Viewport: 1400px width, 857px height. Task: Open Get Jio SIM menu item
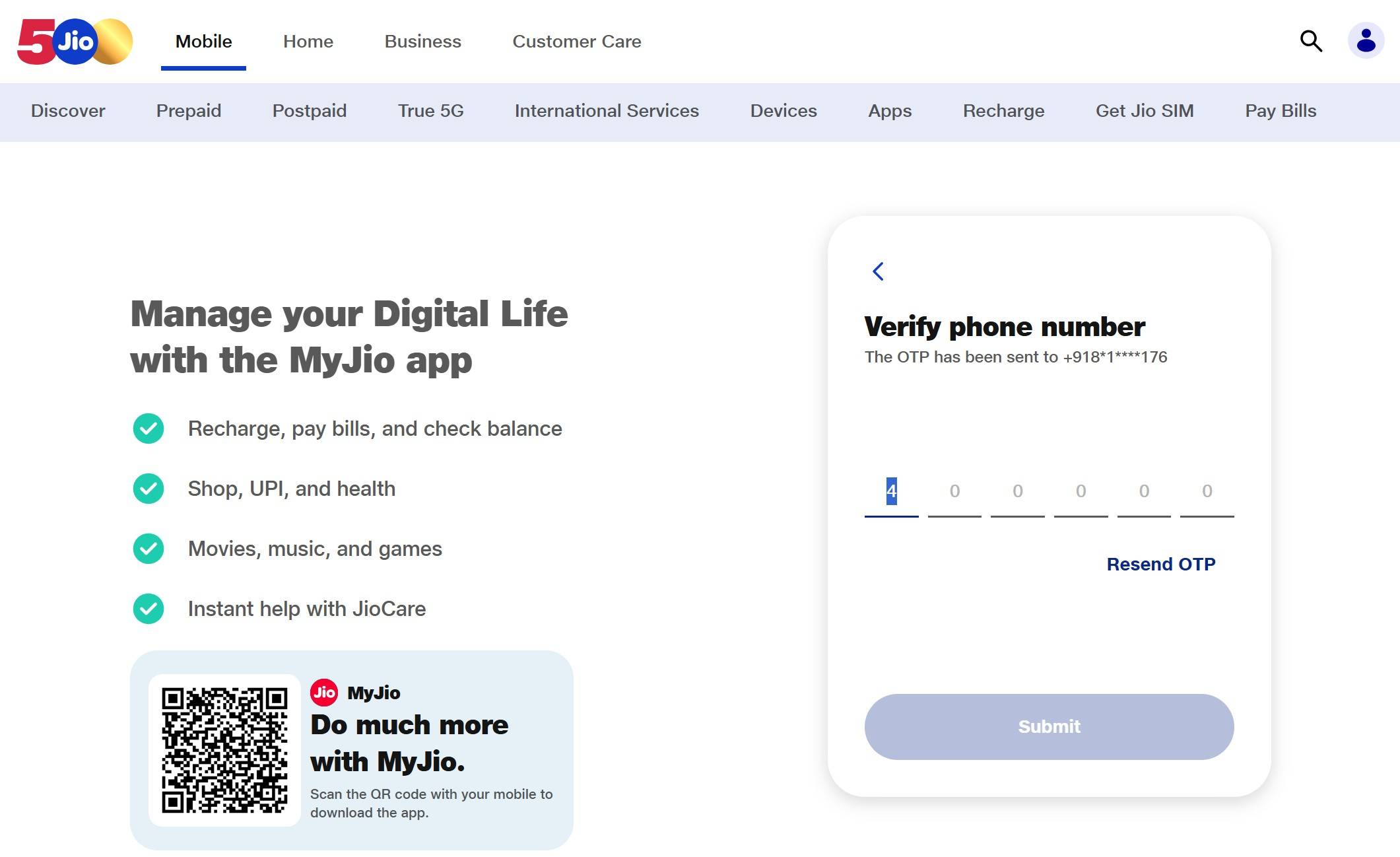(x=1145, y=111)
